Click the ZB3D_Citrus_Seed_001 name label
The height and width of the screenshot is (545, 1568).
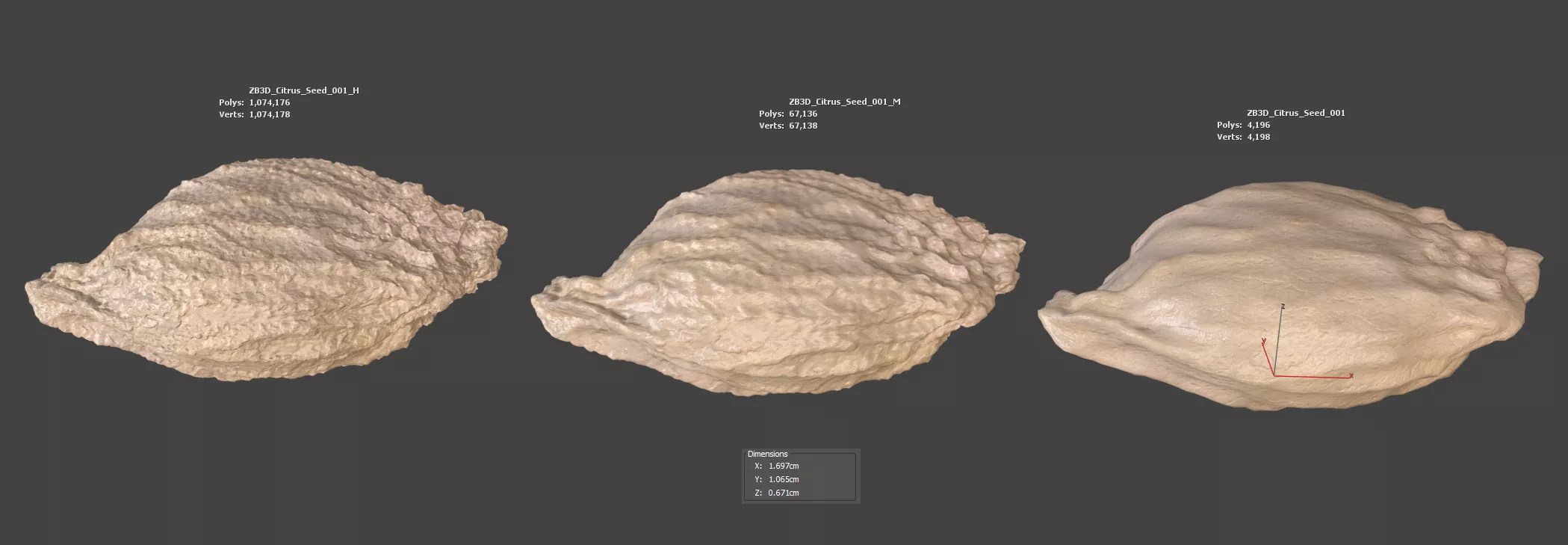(1295, 113)
